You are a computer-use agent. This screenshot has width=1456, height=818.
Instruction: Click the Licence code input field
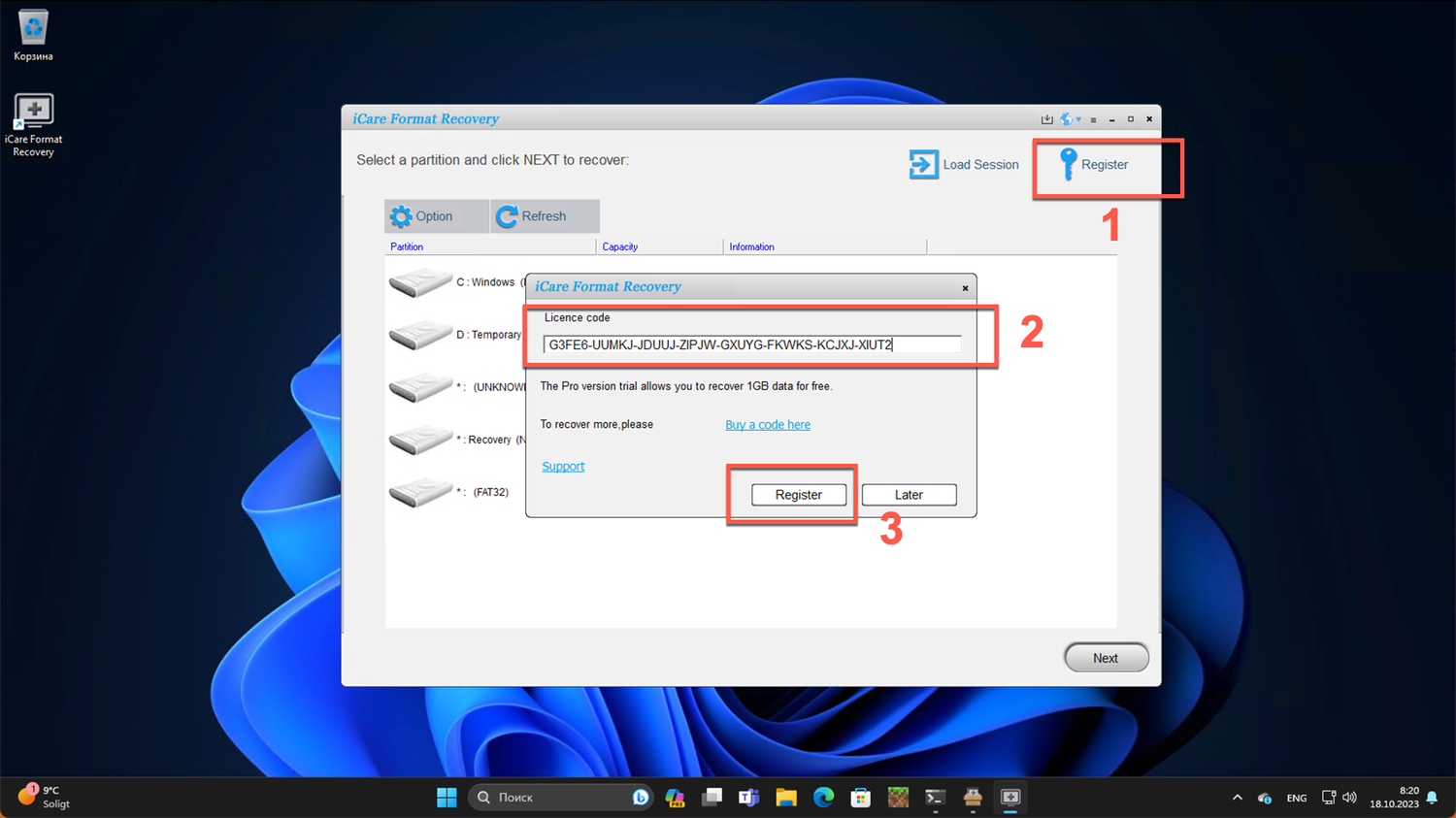pyautogui.click(x=752, y=344)
